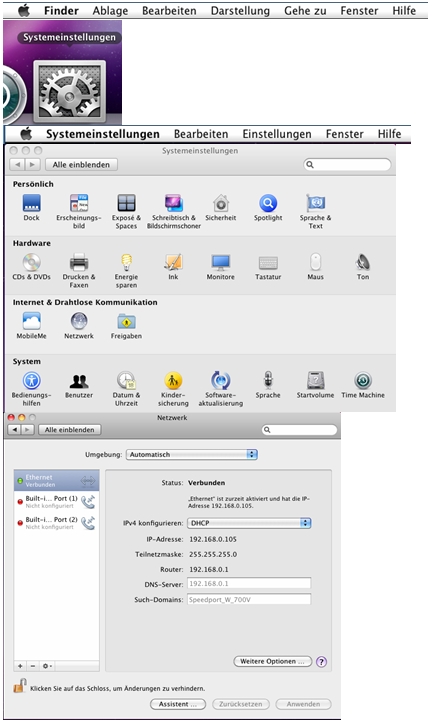Screen dimensions: 436x726
Task: Open Time Machine preferences
Action: point(363,385)
